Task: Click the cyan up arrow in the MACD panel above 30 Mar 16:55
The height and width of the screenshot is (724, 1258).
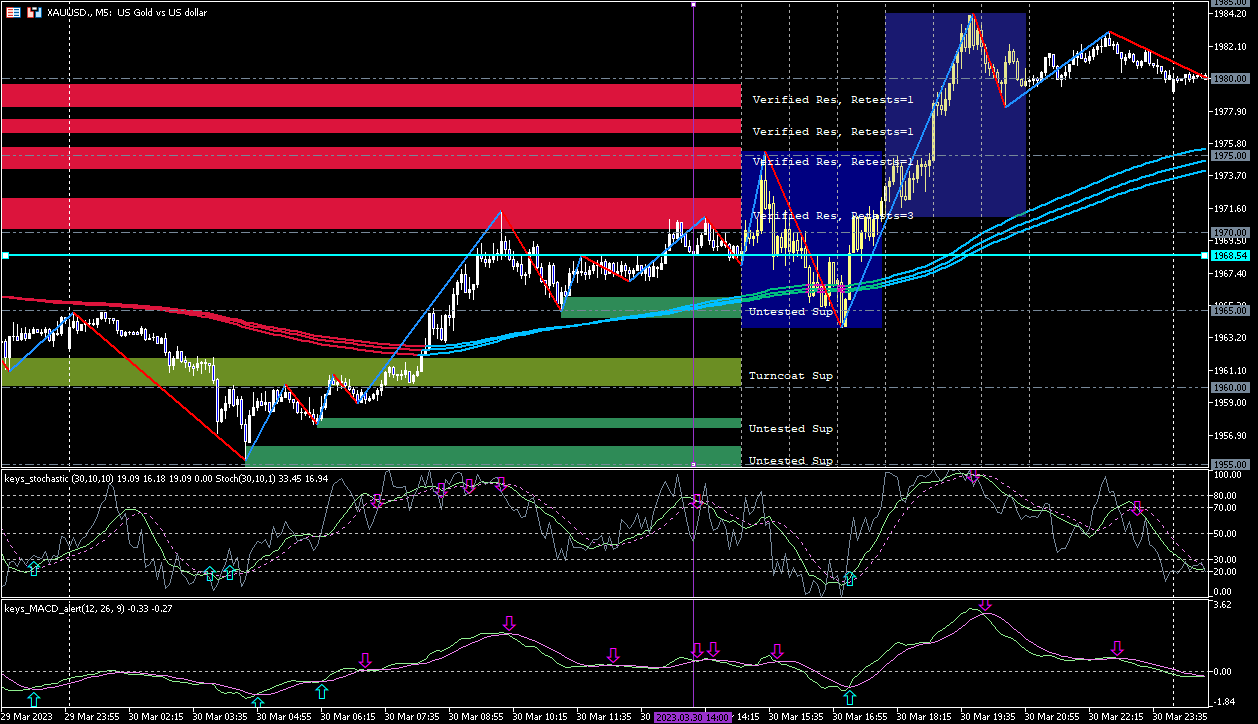Action: 850,697
